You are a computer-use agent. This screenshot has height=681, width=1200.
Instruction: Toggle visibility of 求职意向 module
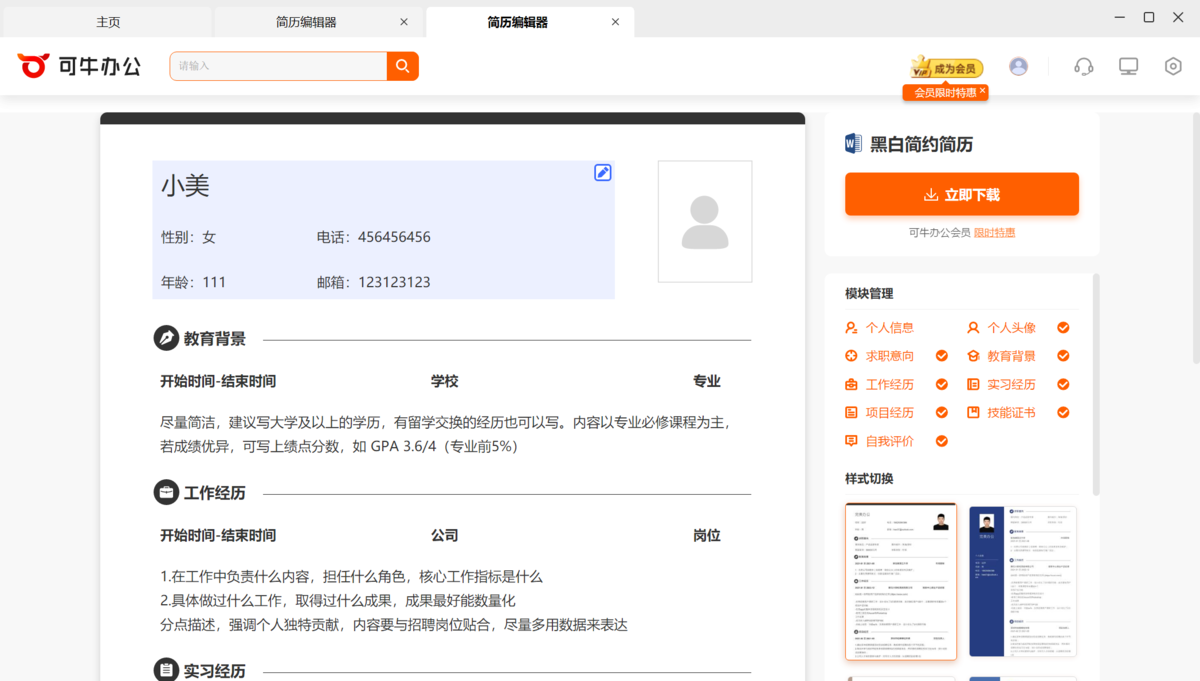(x=941, y=355)
